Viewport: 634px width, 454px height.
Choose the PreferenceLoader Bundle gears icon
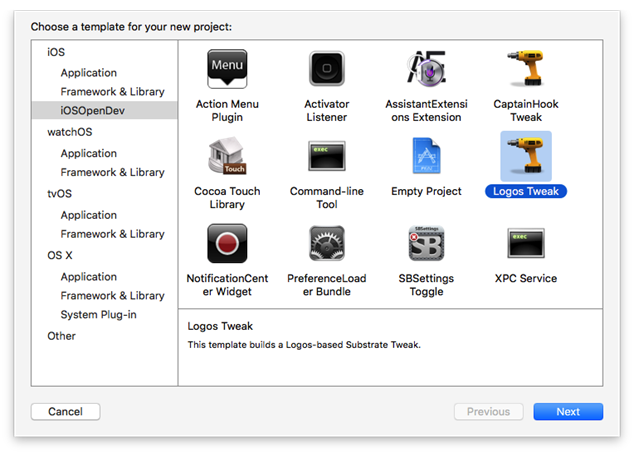tap(327, 243)
